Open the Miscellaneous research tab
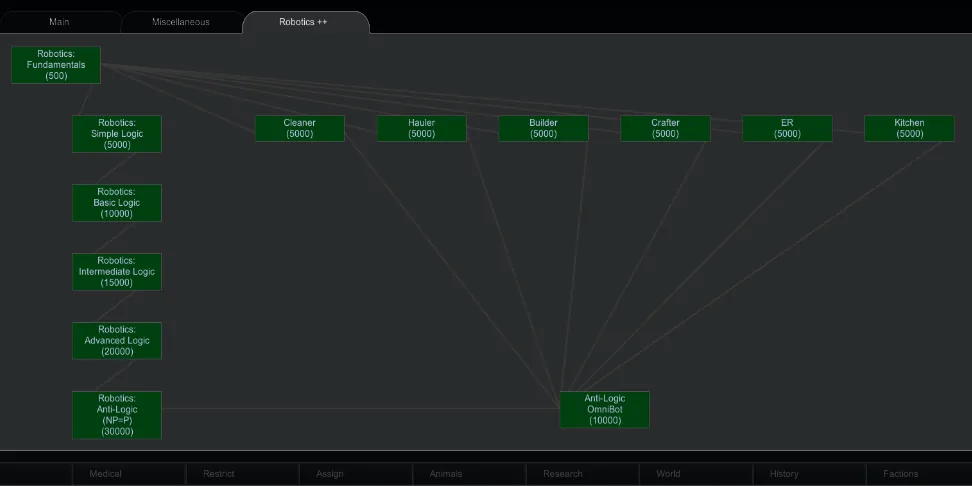The height and width of the screenshot is (486, 972). pyautogui.click(x=181, y=22)
